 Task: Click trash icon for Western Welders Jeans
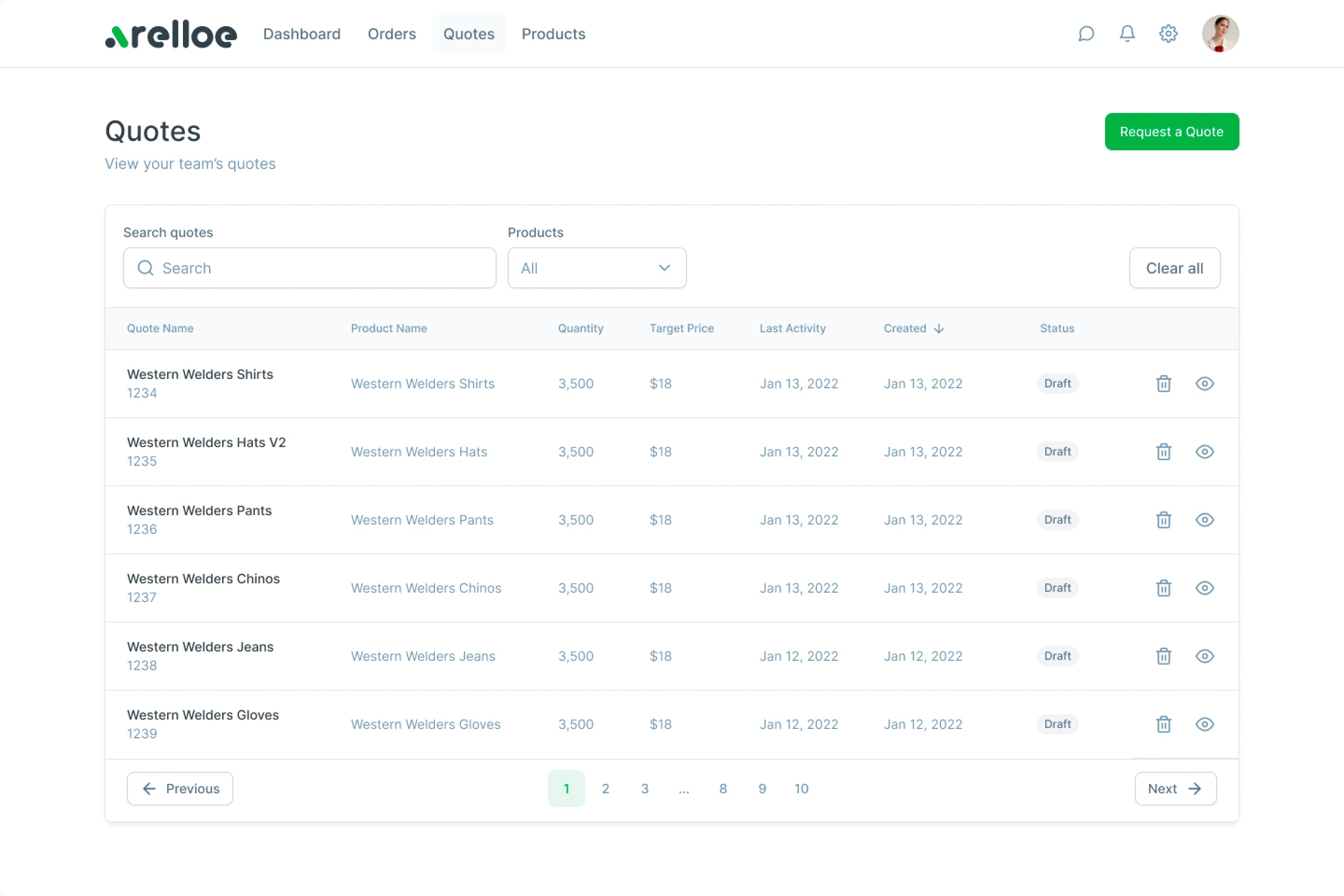coord(1163,656)
